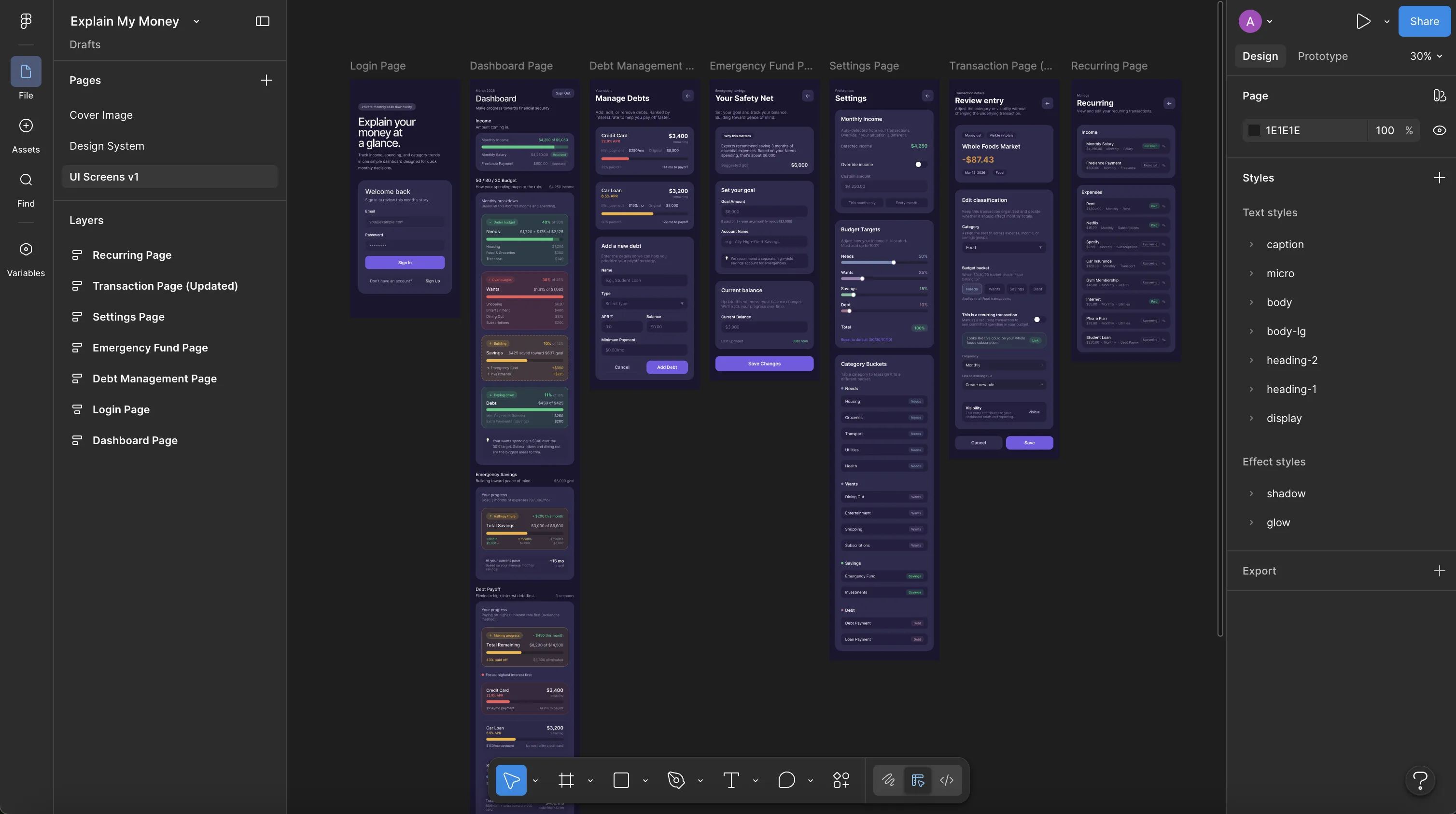The height and width of the screenshot is (814, 1456).
Task: Click the Present play button
Action: [x=1363, y=21]
